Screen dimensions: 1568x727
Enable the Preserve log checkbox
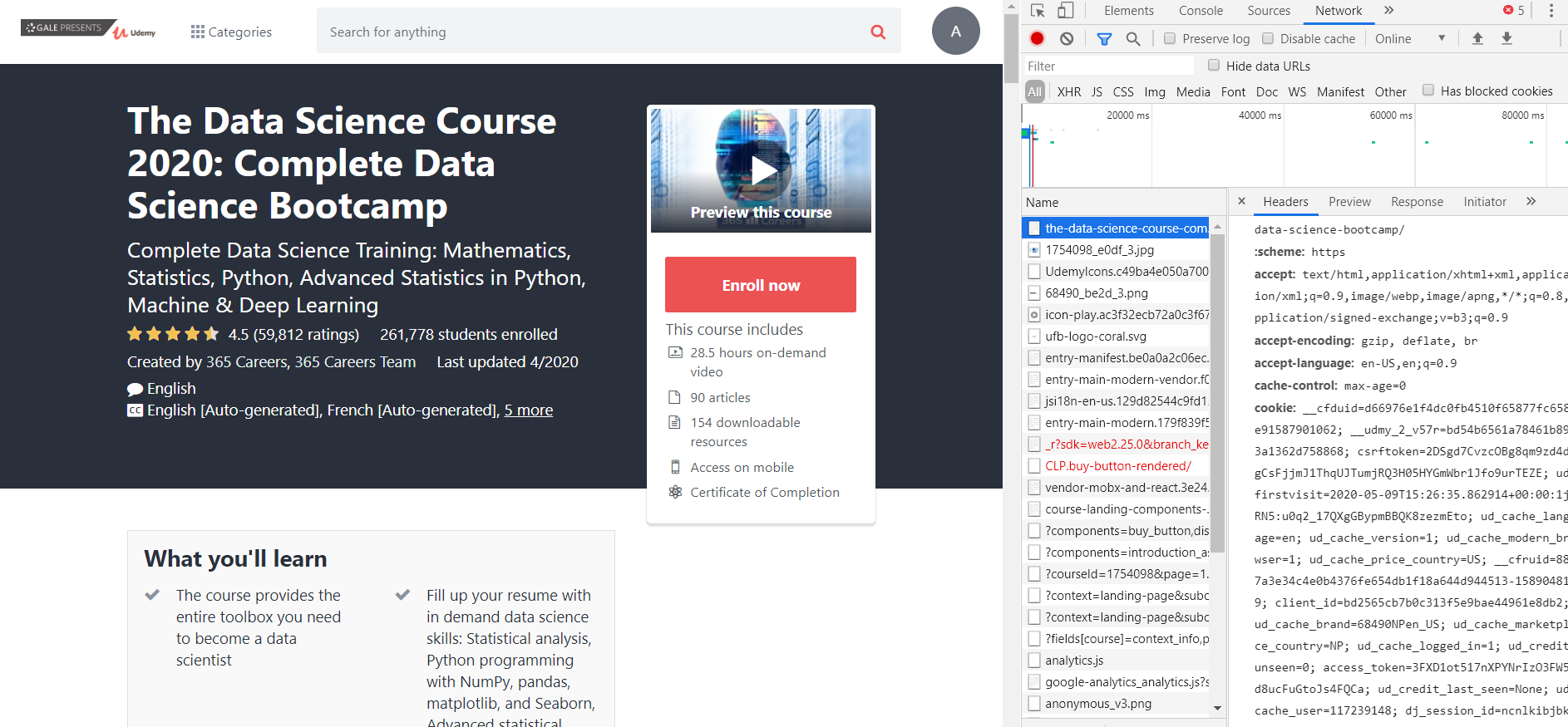[x=1170, y=38]
